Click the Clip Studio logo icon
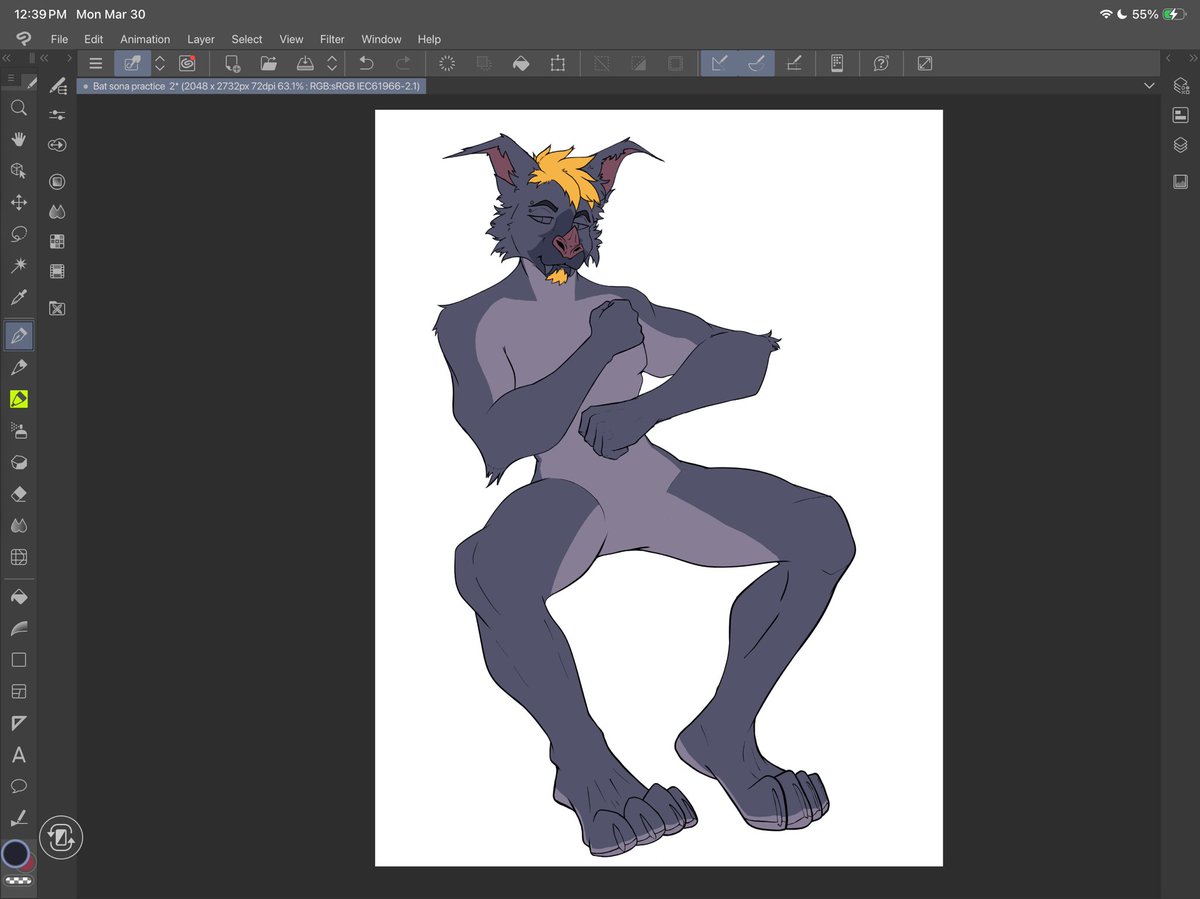The height and width of the screenshot is (899, 1200). [23, 39]
